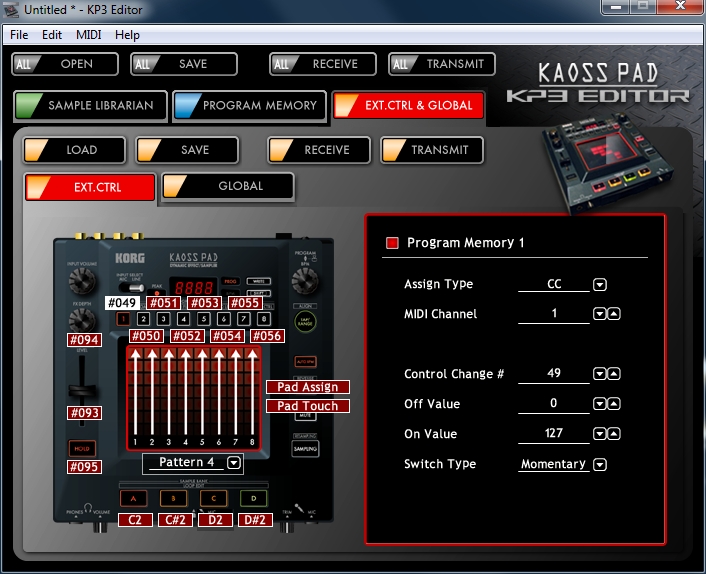Decrease the On Value

tap(599, 434)
